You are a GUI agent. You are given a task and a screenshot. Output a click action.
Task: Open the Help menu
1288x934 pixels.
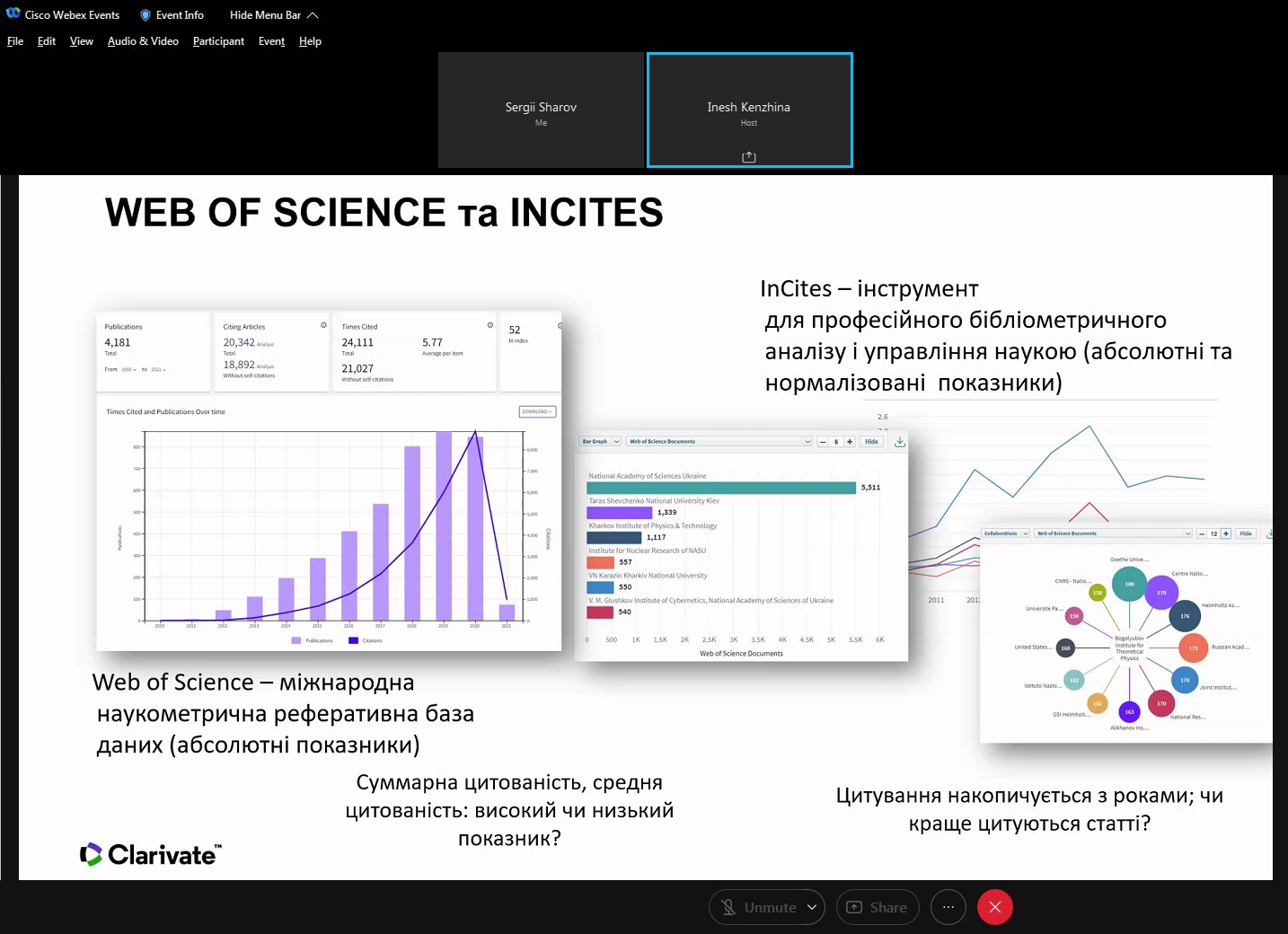pyautogui.click(x=310, y=41)
